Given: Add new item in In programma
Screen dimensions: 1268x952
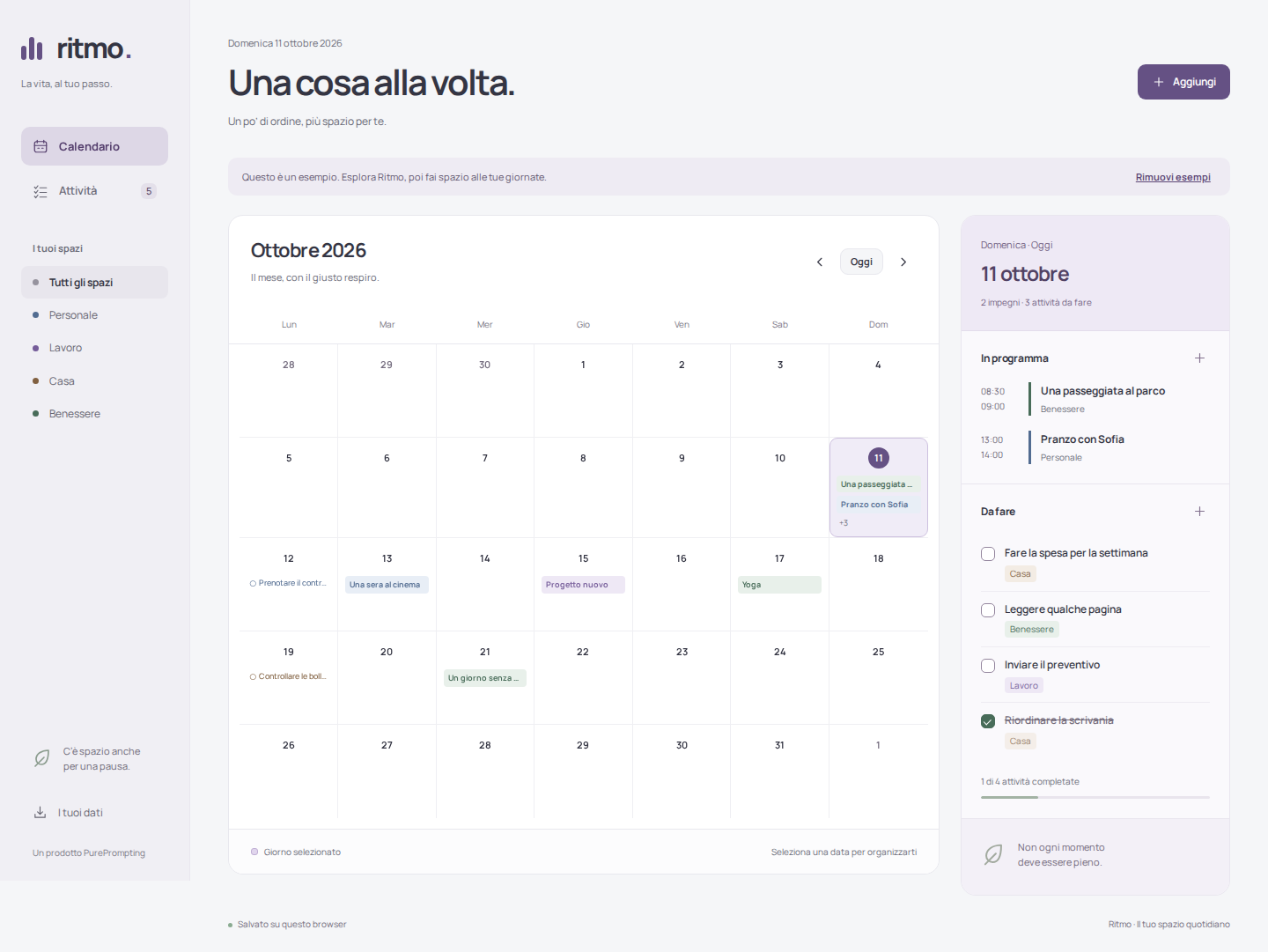Looking at the screenshot, I should [x=1199, y=358].
